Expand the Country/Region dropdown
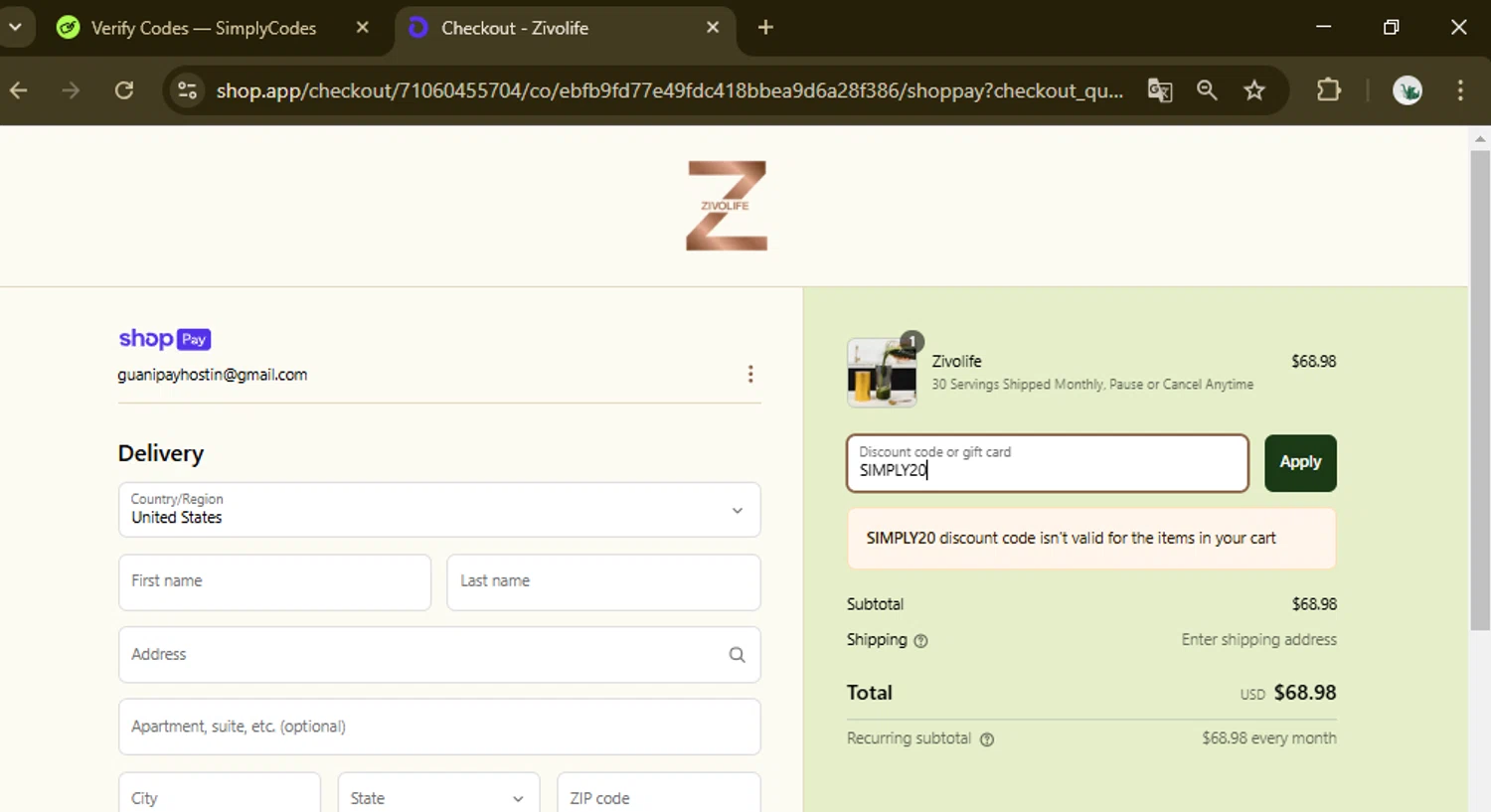This screenshot has height=812, width=1491. [439, 510]
